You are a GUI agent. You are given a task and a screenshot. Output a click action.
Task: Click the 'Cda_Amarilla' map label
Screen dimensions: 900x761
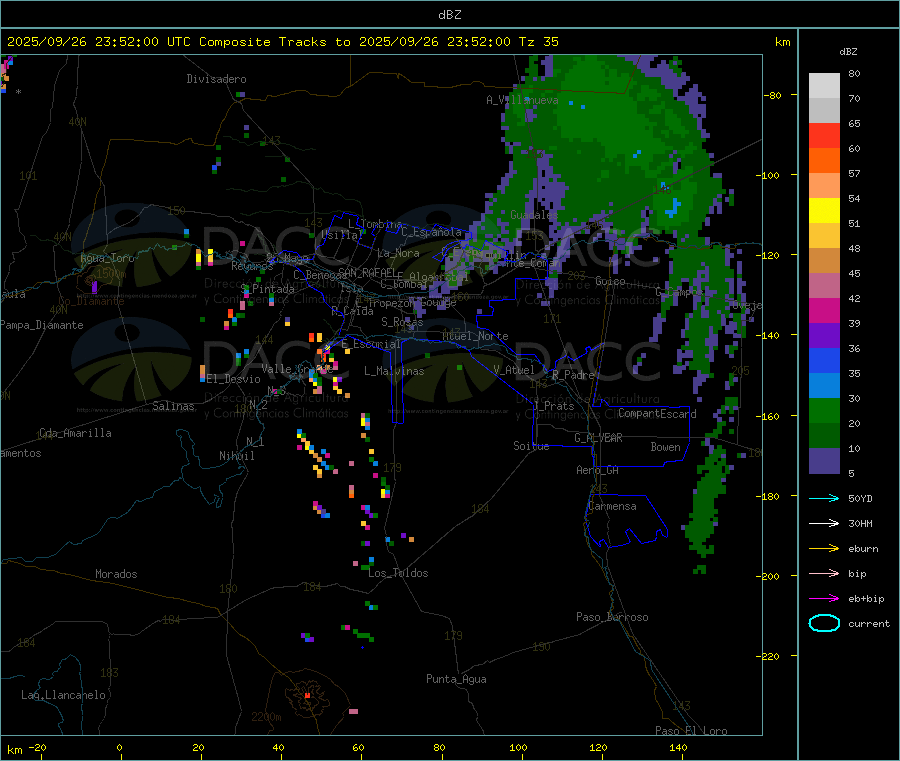[x=75, y=433]
